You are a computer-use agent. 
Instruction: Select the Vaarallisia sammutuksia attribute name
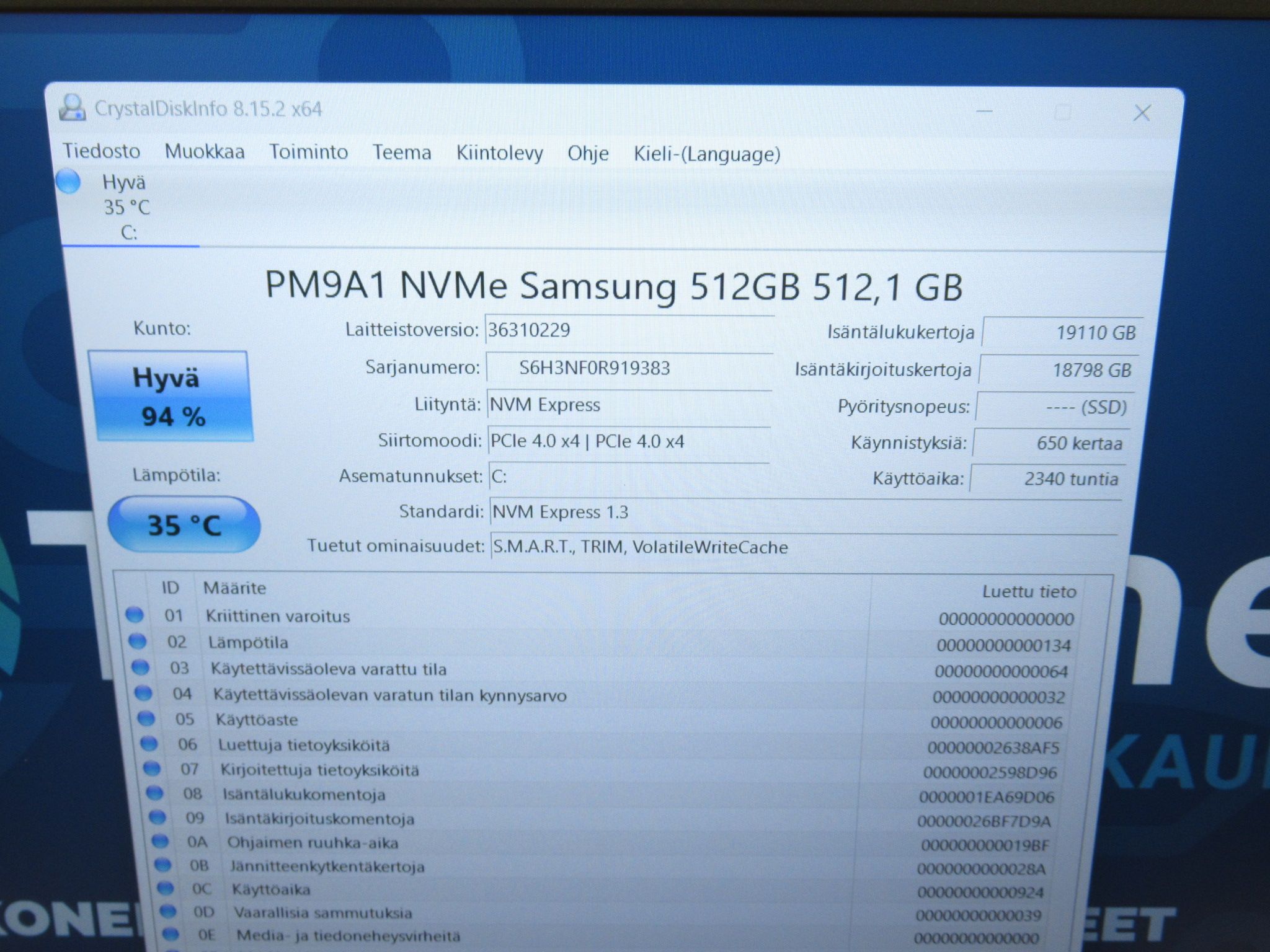tap(322, 913)
